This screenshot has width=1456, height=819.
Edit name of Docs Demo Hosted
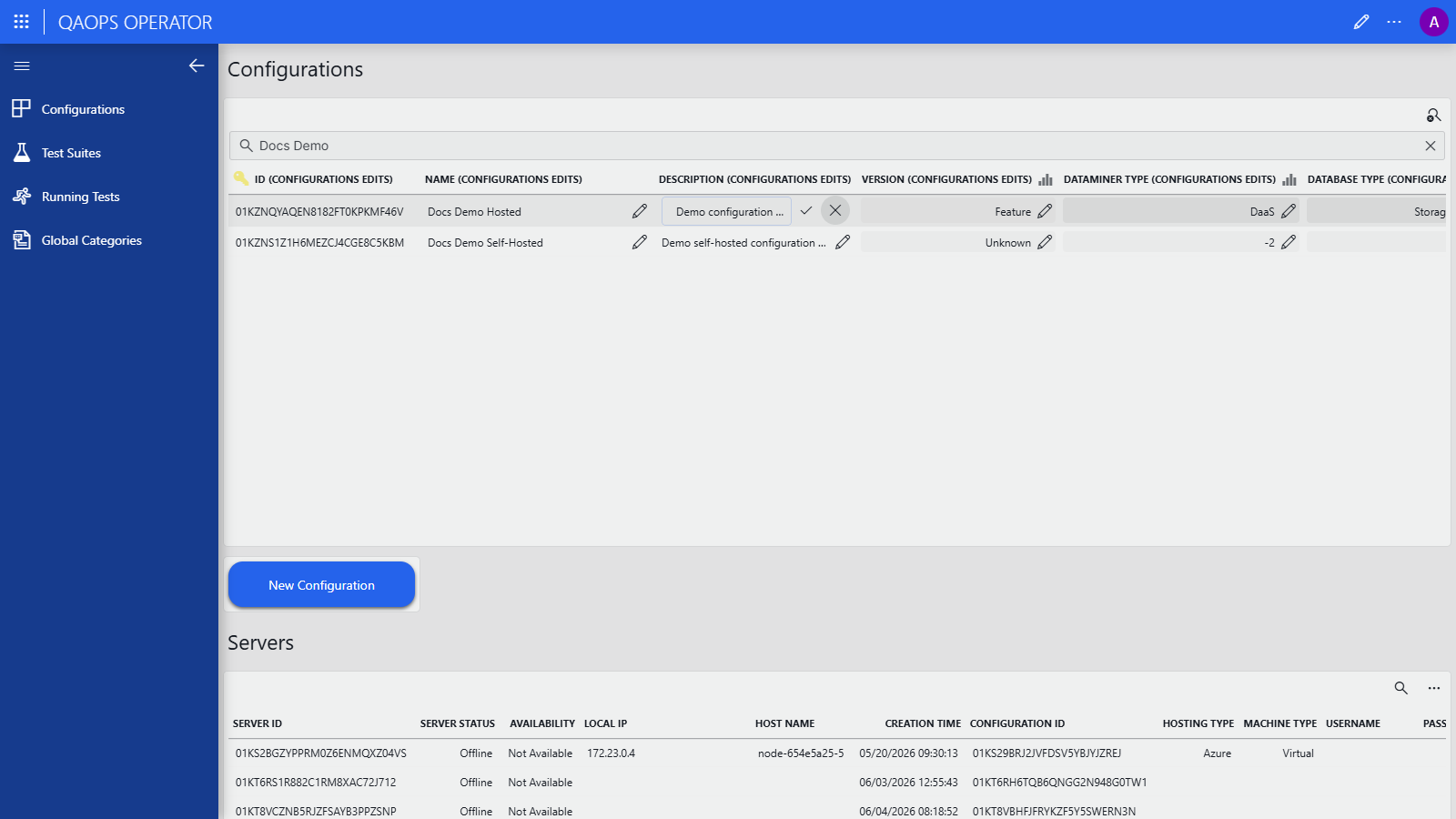(640, 211)
